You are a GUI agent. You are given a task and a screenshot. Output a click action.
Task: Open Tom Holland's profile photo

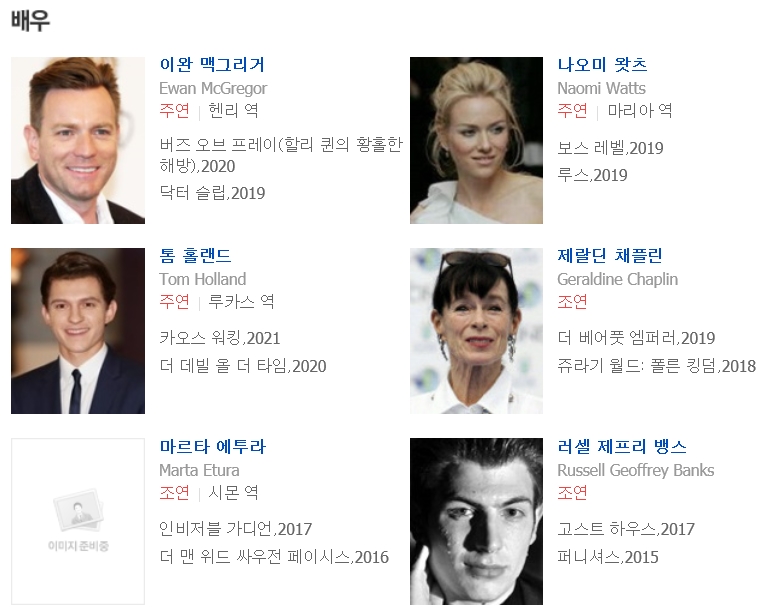point(78,331)
